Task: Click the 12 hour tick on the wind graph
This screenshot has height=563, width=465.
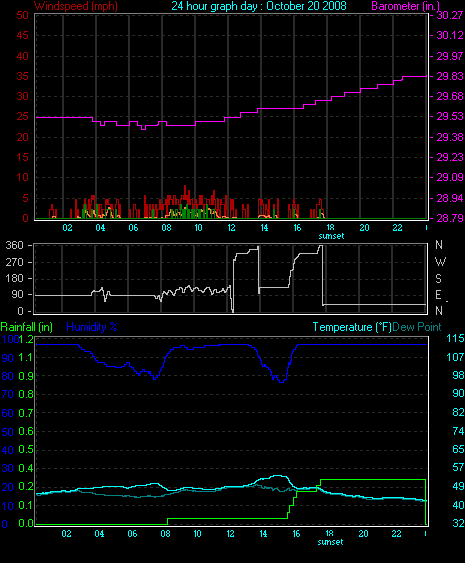Action: click(232, 228)
